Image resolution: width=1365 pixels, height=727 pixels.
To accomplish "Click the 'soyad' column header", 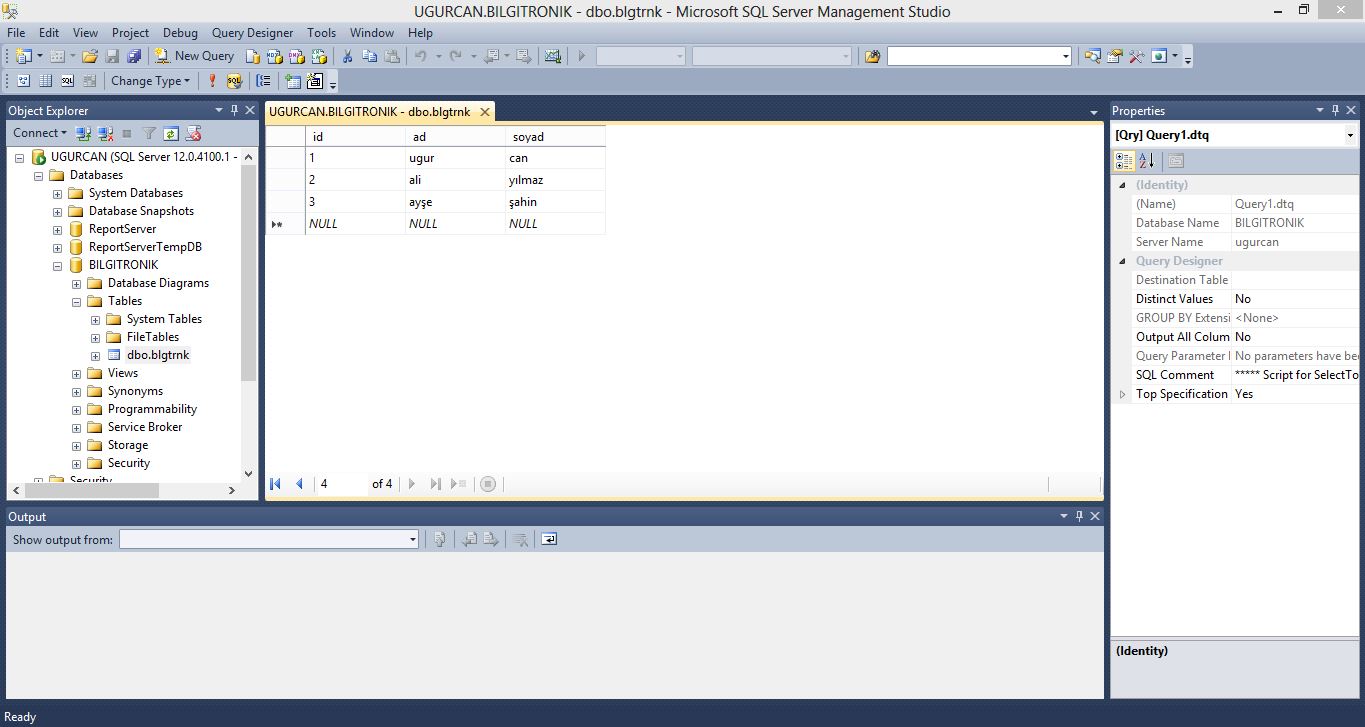I will [555, 136].
